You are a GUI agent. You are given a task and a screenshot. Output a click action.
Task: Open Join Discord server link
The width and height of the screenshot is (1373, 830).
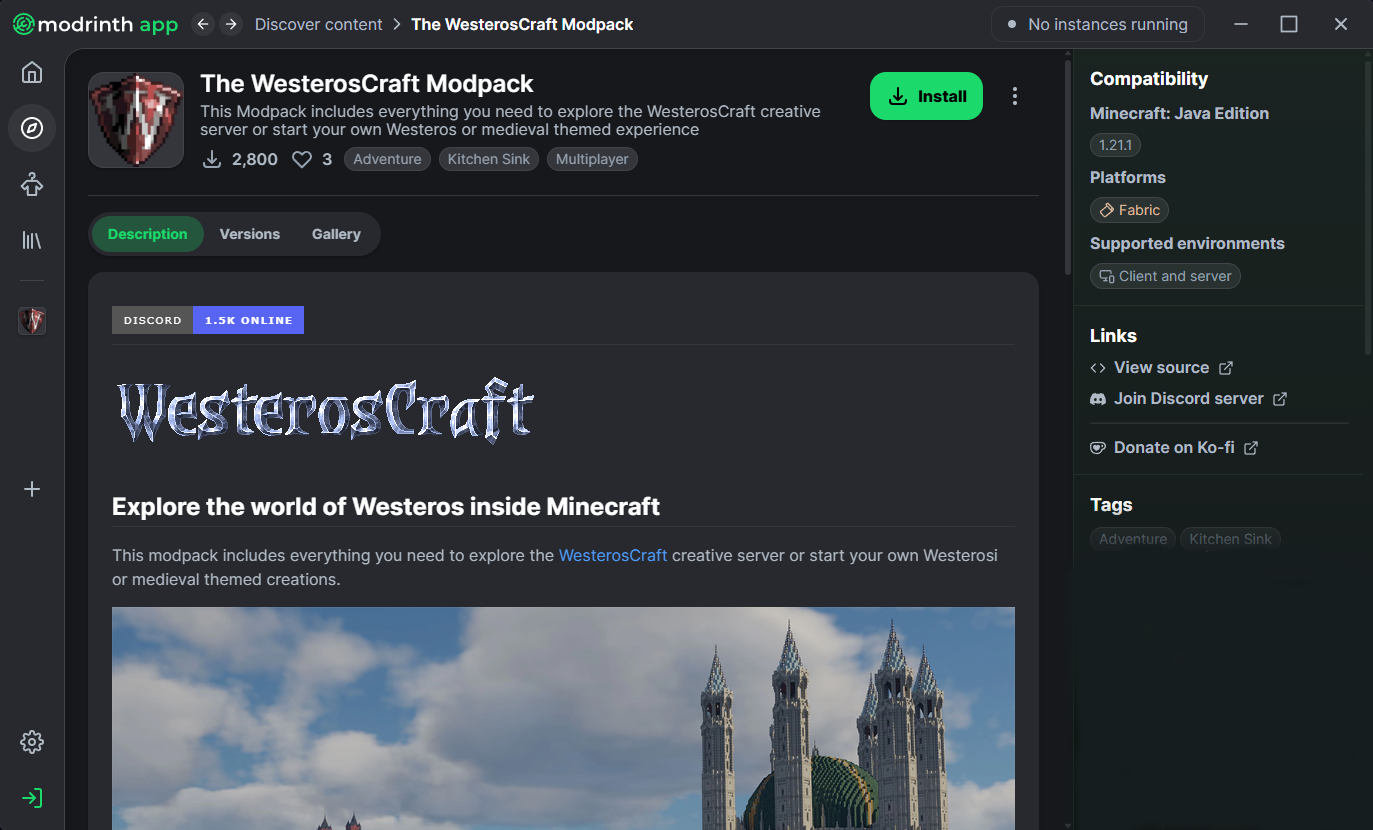(x=1188, y=399)
